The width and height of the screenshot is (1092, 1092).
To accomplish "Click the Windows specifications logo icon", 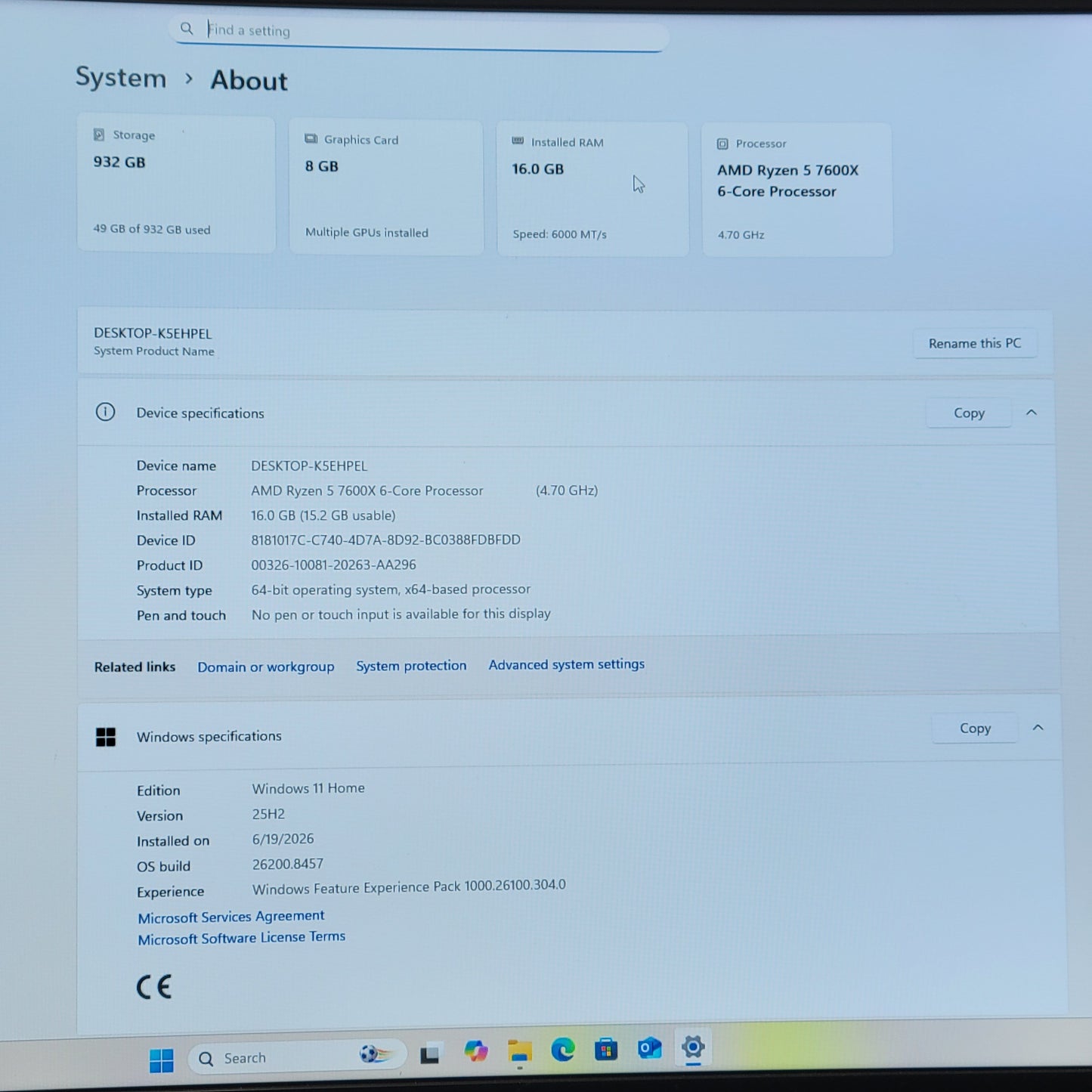I will click(x=106, y=737).
